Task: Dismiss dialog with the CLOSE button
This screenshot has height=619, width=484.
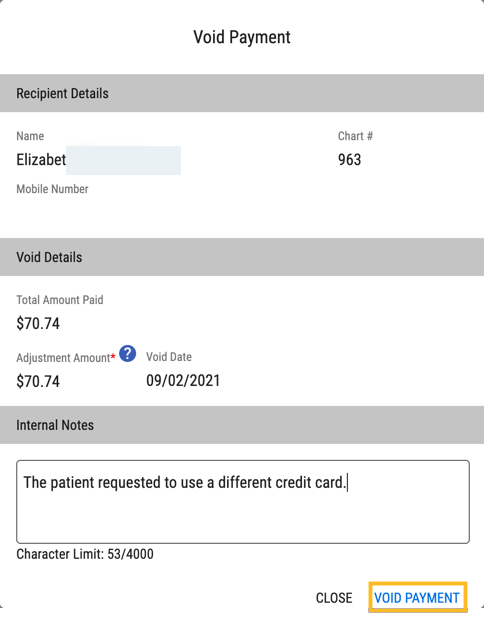Action: tap(334, 598)
